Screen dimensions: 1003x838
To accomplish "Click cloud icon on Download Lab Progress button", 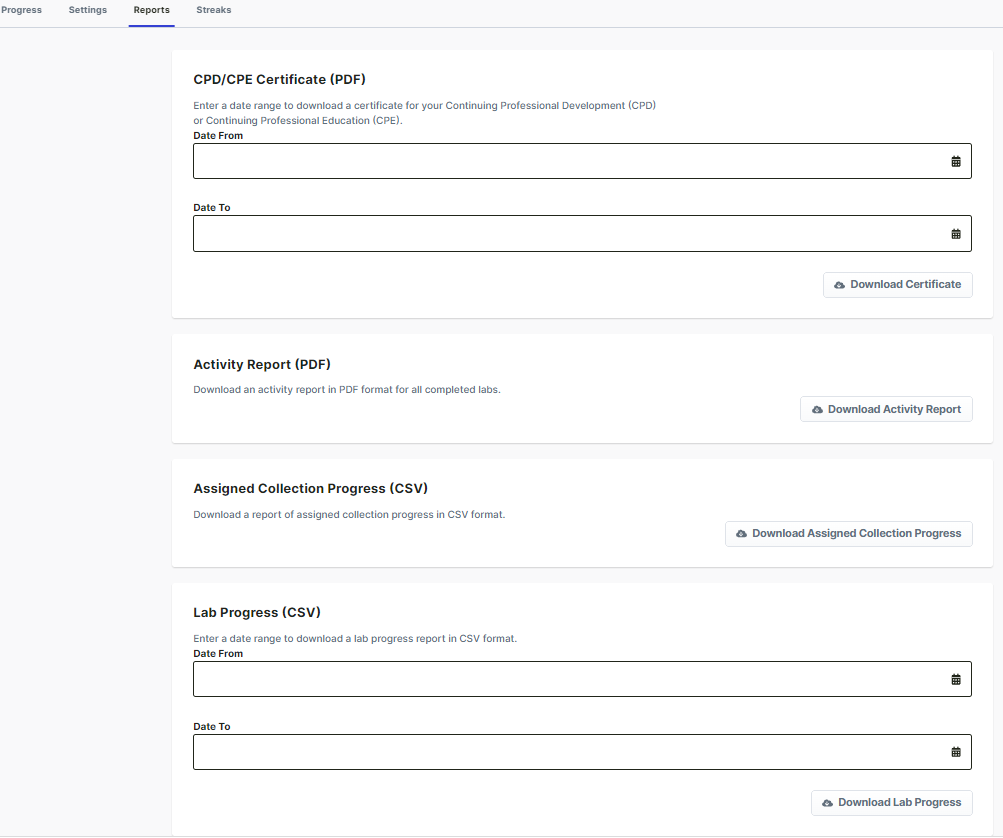I will 827,803.
